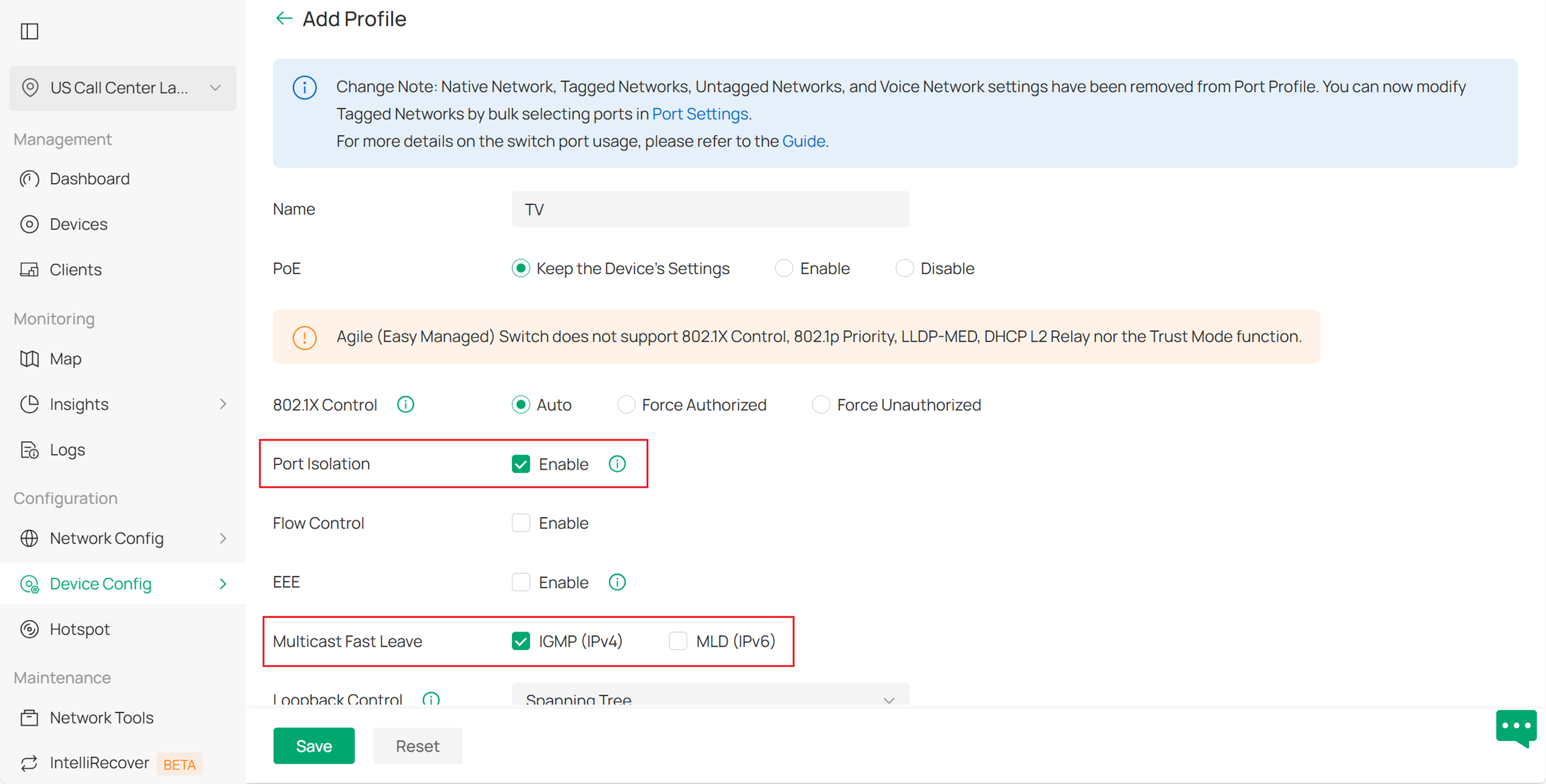Open Network Tools under Maintenance

pos(101,718)
